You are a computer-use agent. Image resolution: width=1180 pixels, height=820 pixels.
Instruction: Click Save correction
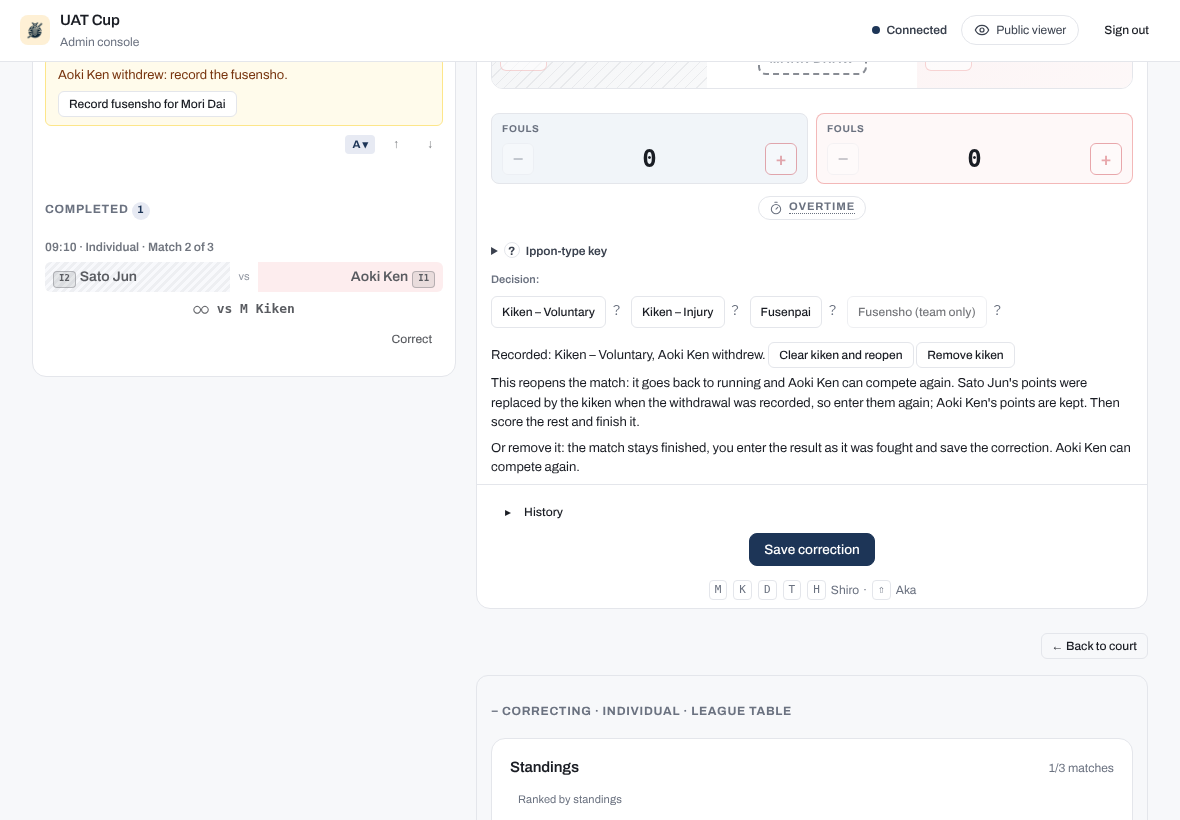(x=811, y=550)
